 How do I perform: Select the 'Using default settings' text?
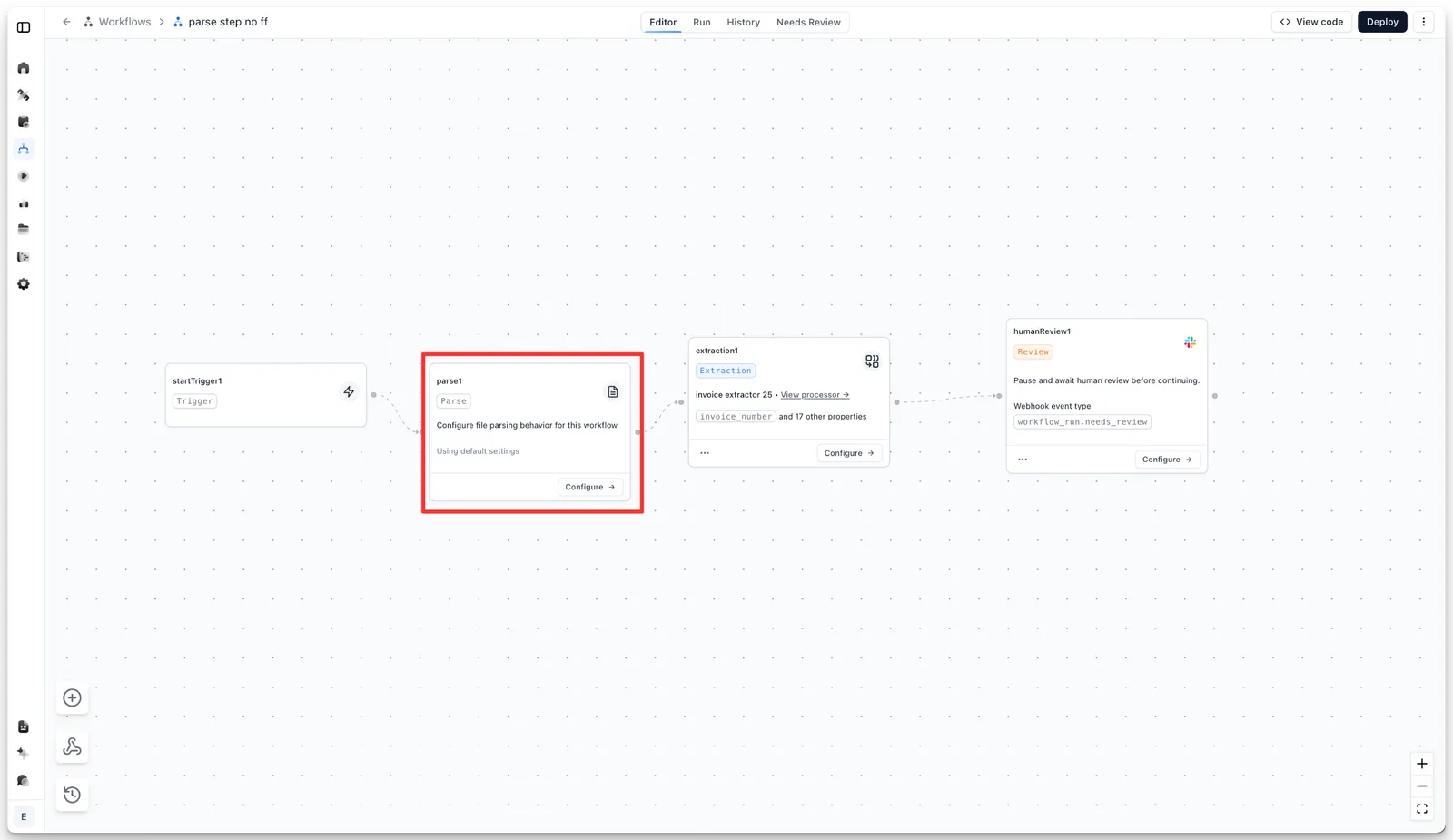click(478, 451)
